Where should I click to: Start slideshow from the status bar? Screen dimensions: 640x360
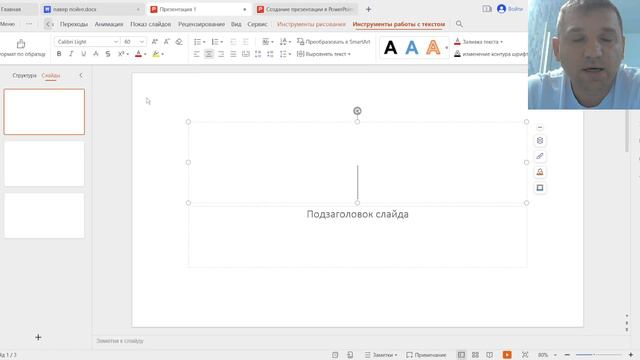pos(507,355)
